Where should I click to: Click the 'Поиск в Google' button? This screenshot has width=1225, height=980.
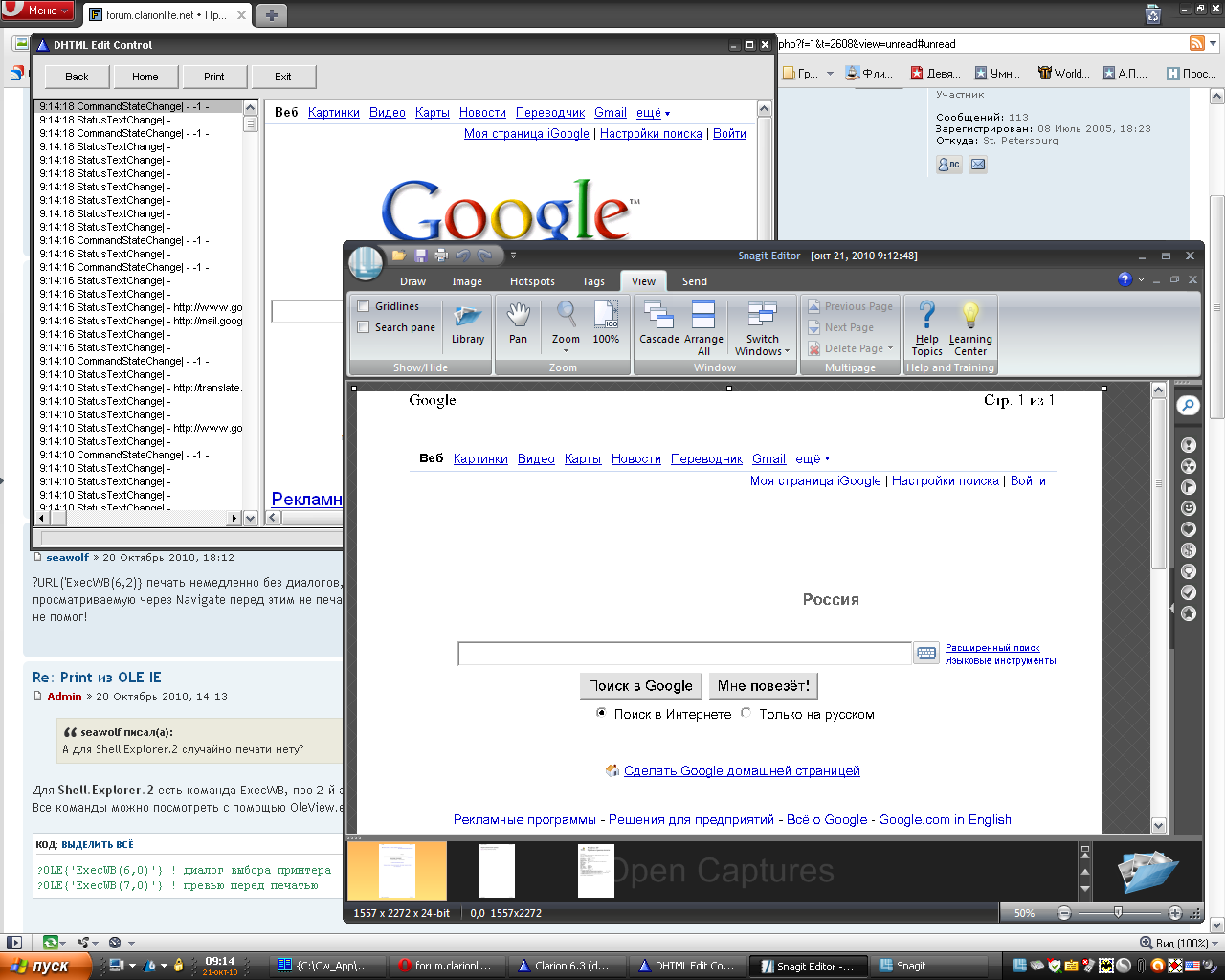tap(640, 686)
